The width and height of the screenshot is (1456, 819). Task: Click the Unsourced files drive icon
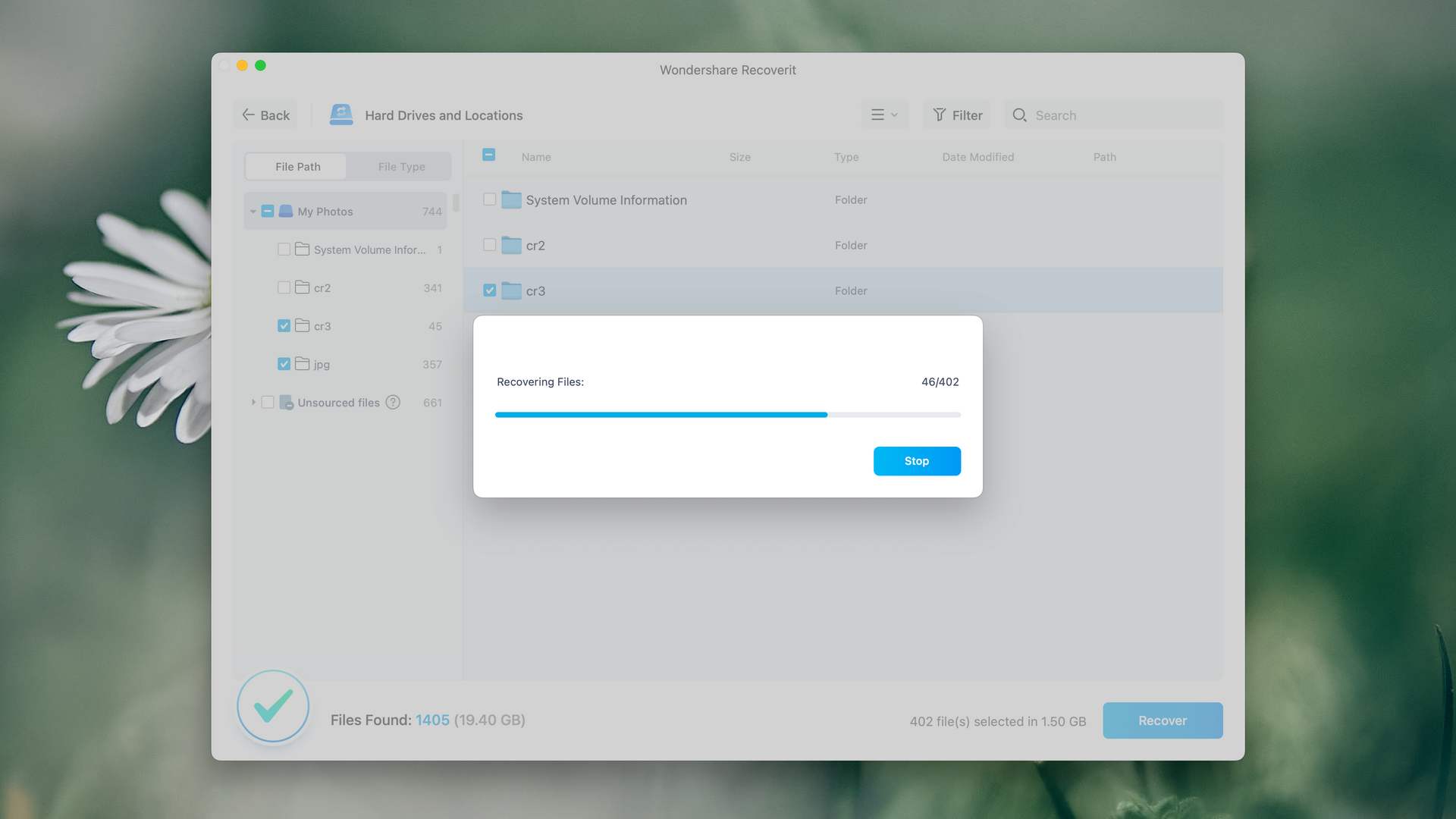[286, 402]
